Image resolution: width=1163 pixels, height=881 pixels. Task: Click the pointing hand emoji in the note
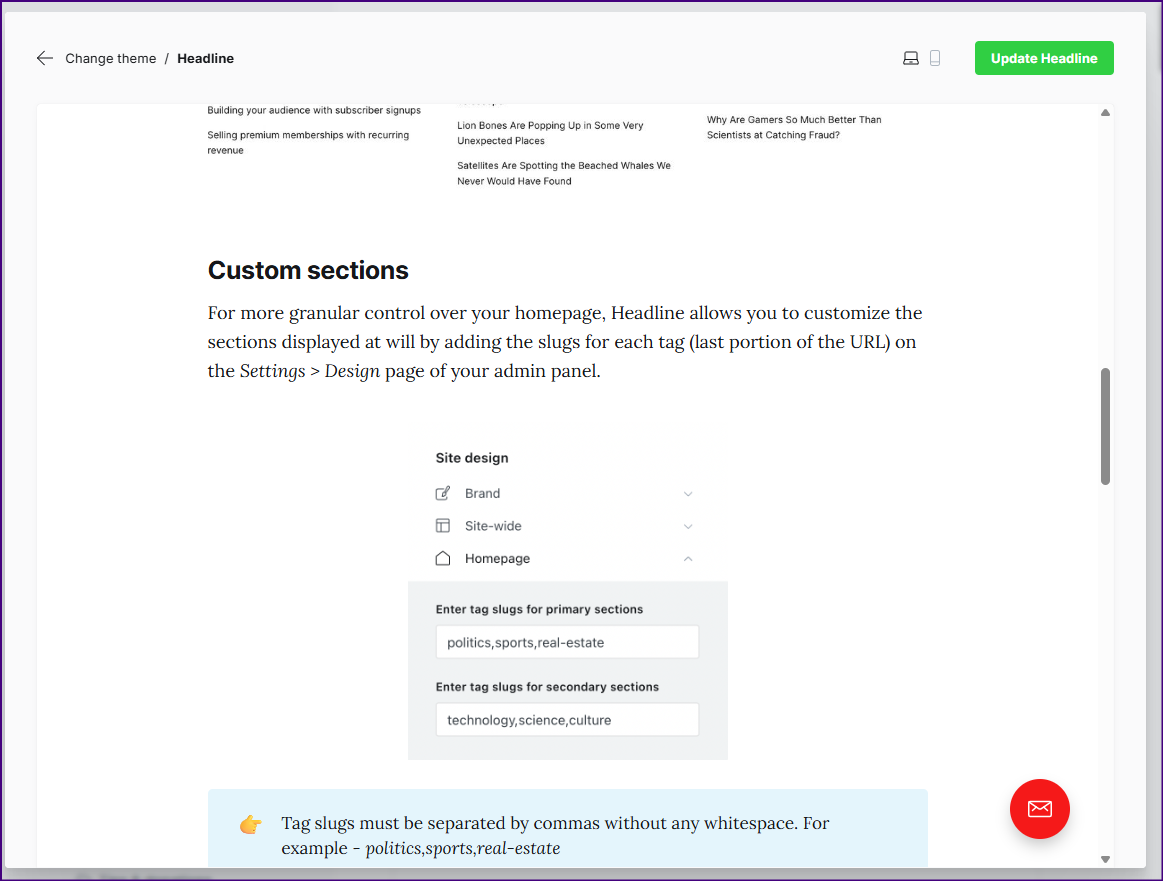[250, 825]
